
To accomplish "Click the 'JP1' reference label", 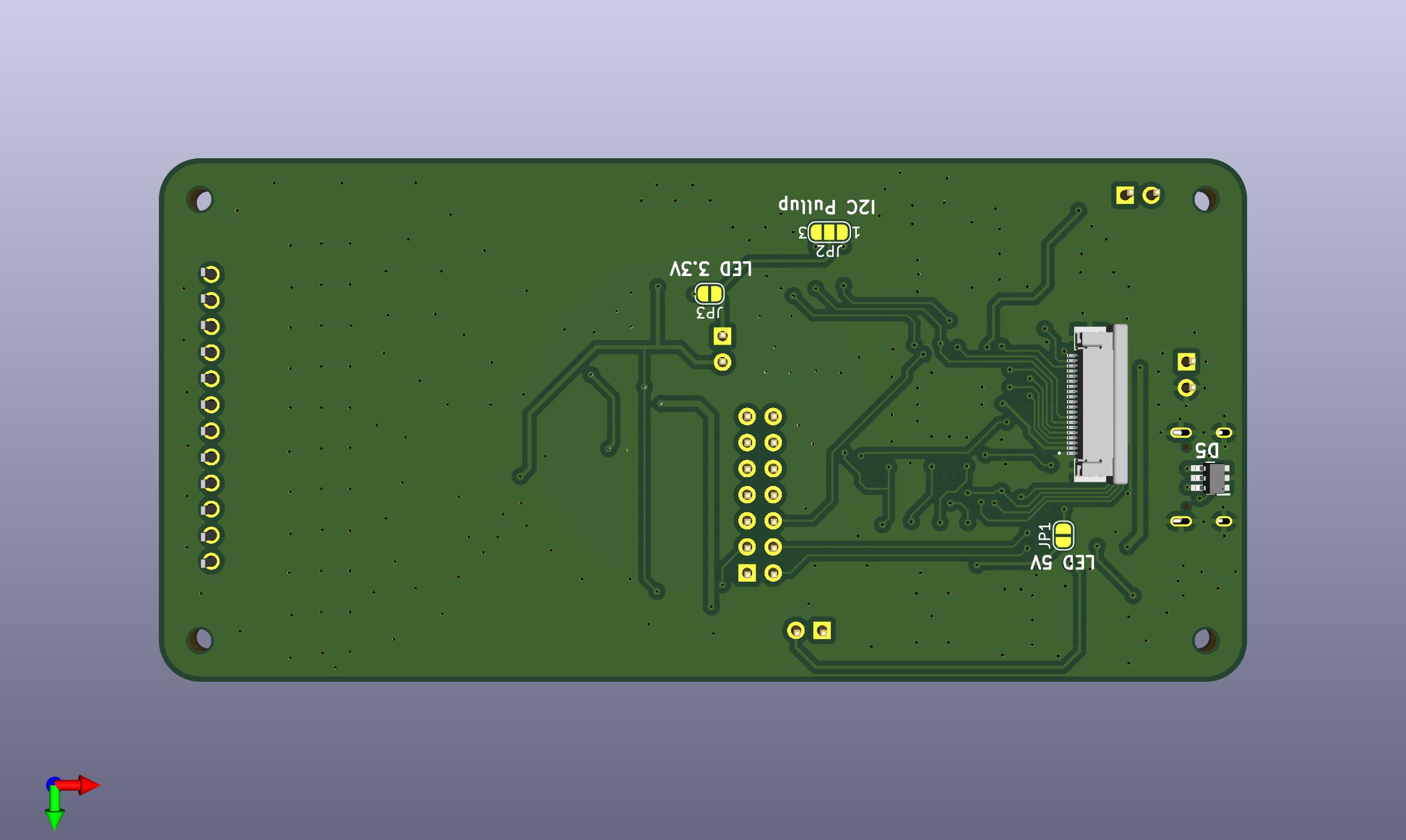I will tap(1044, 535).
